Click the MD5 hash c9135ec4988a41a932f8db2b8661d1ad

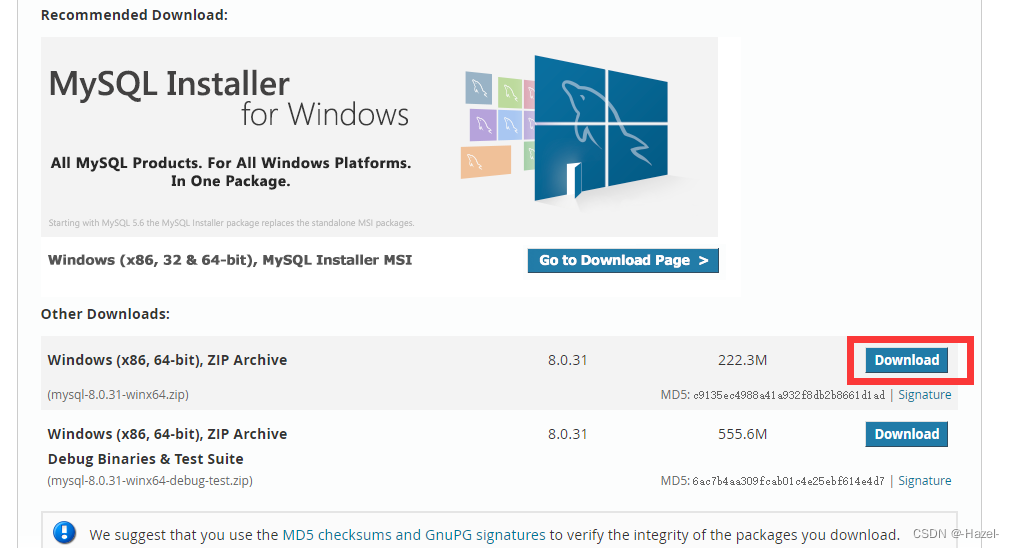(x=788, y=395)
